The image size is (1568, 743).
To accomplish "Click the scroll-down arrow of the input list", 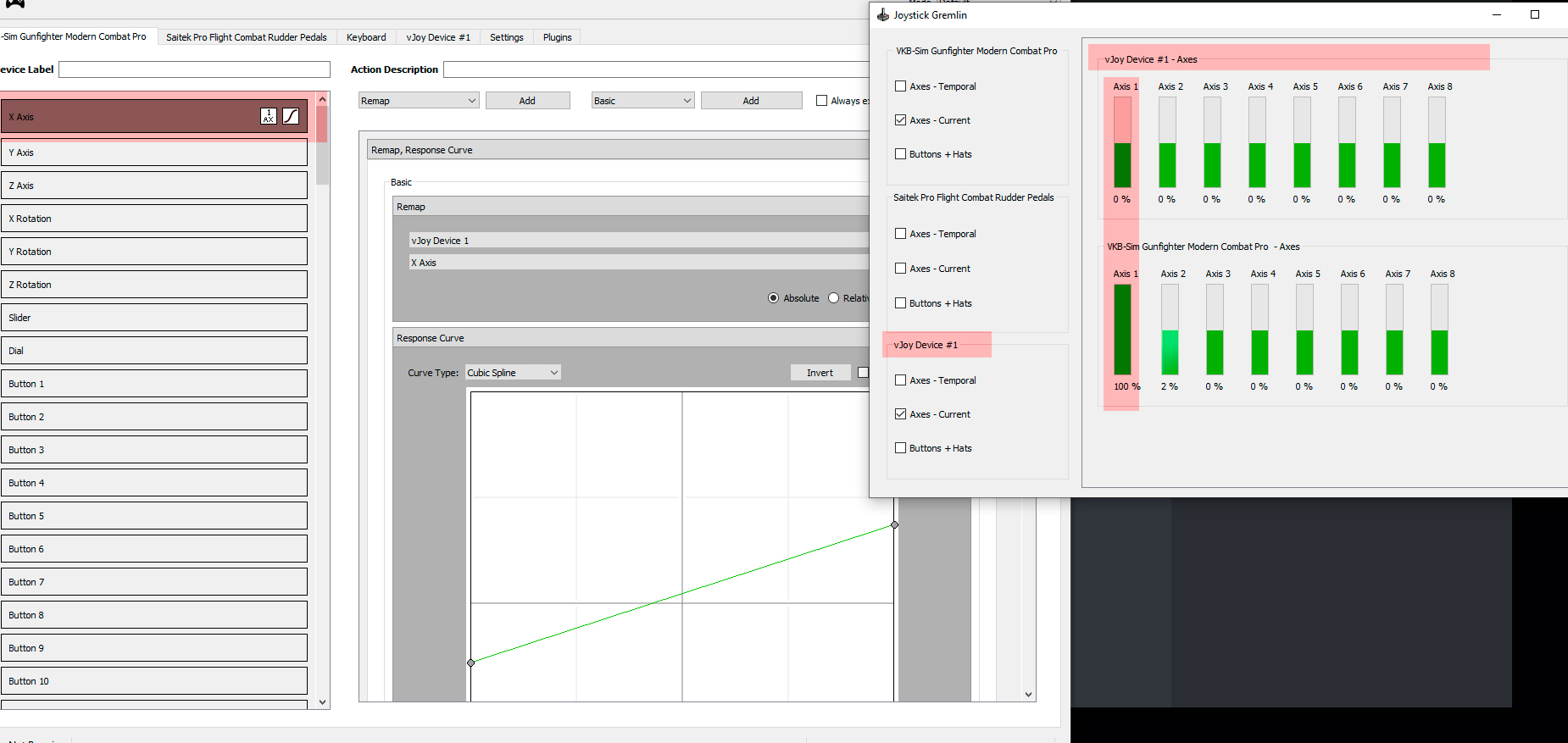I will click(322, 701).
